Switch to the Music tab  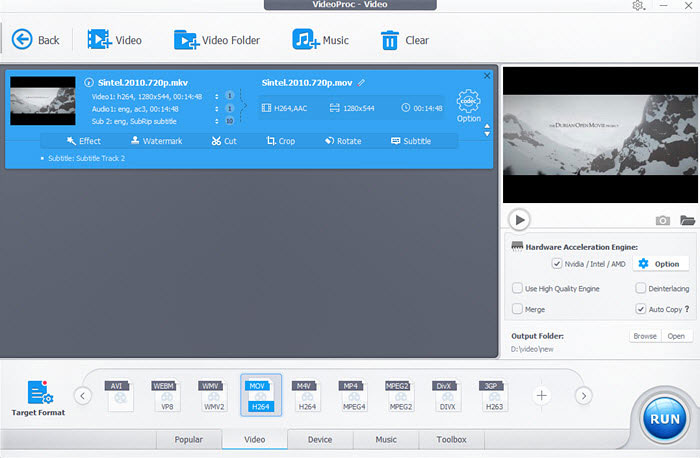point(386,440)
